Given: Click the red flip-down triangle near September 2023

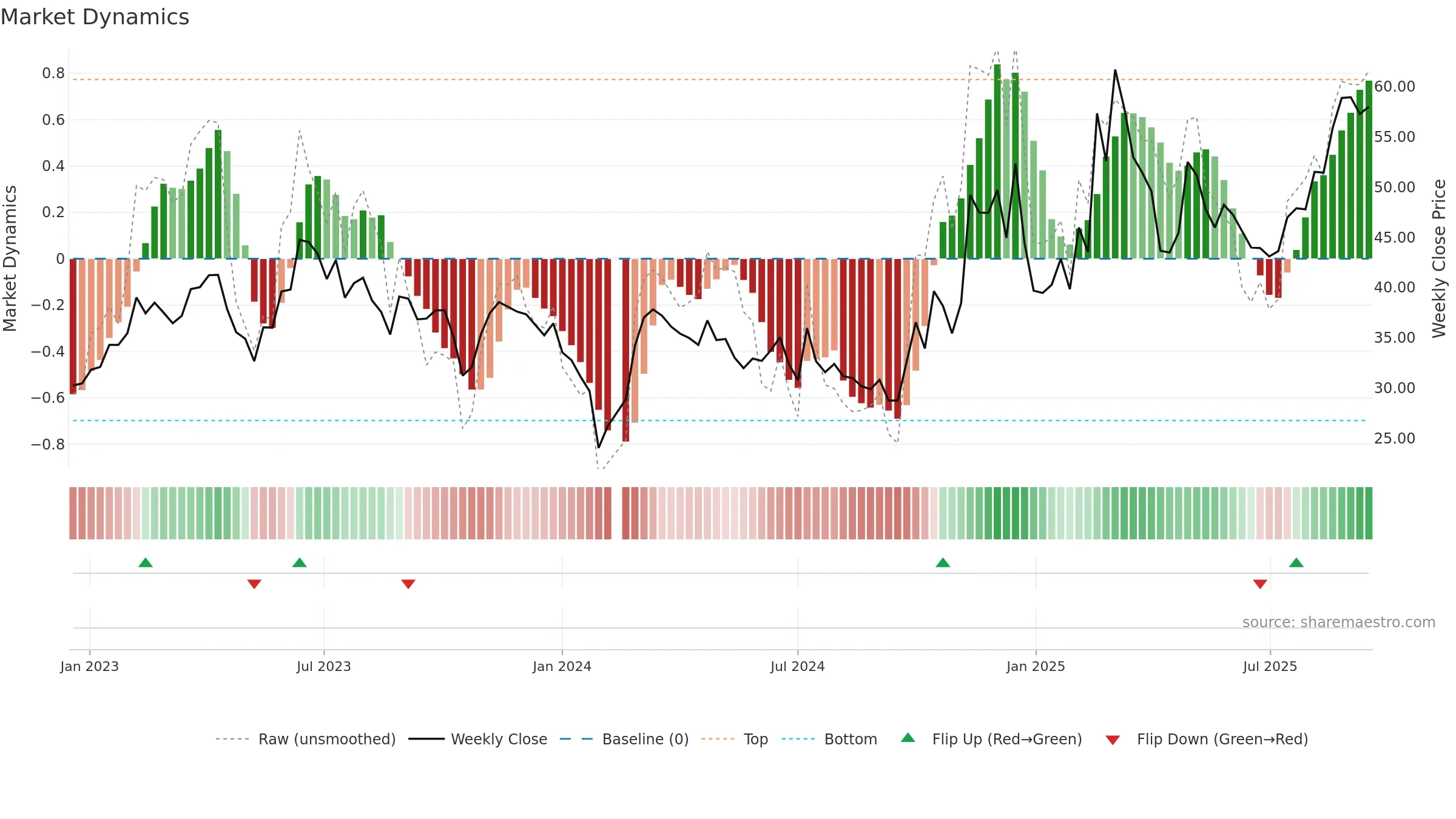Looking at the screenshot, I should click(x=408, y=584).
